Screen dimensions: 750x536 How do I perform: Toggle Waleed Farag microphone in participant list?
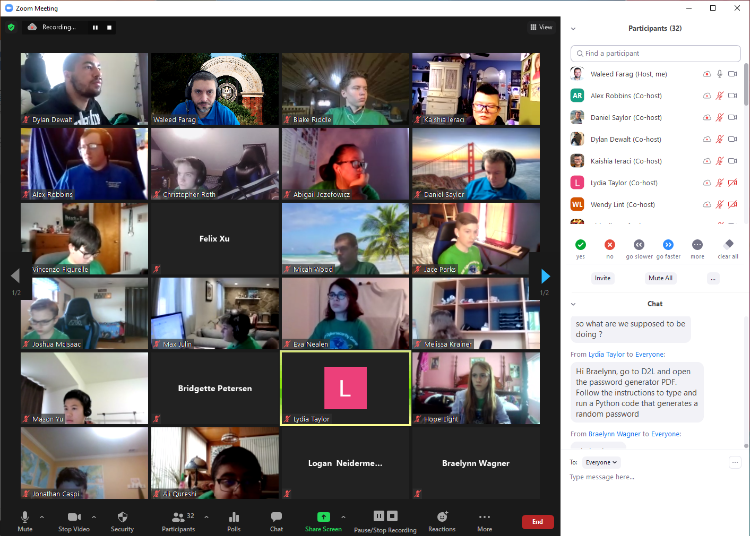pyautogui.click(x=719, y=74)
